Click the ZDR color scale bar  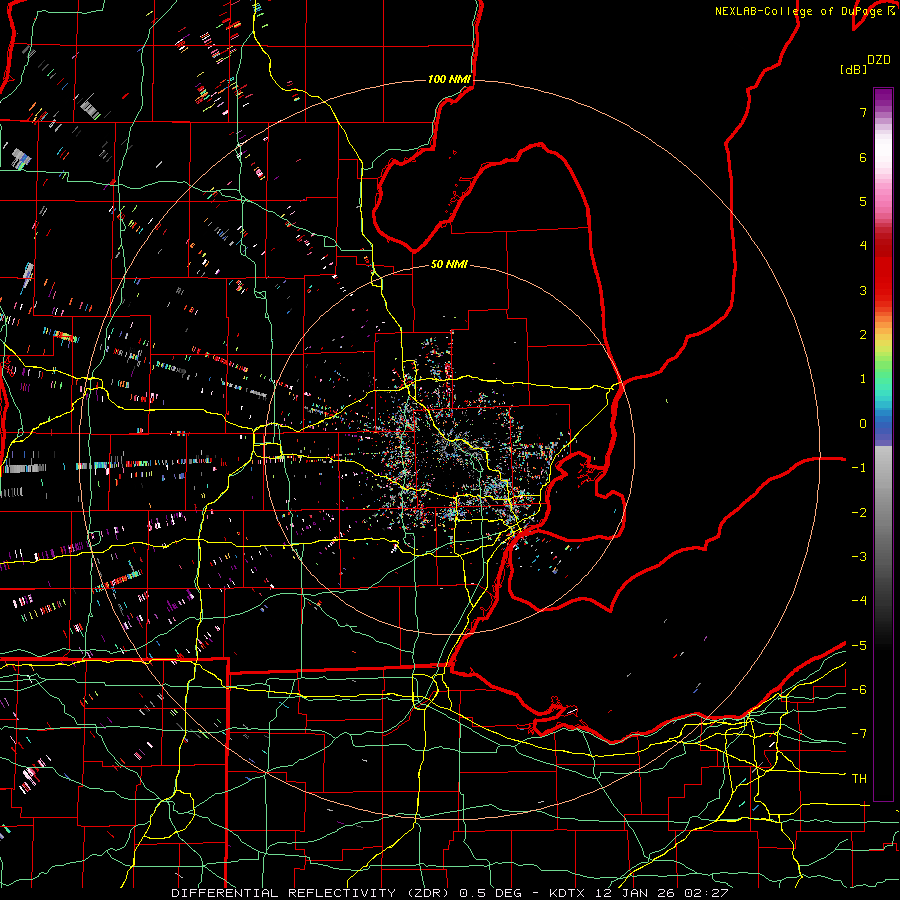click(883, 444)
